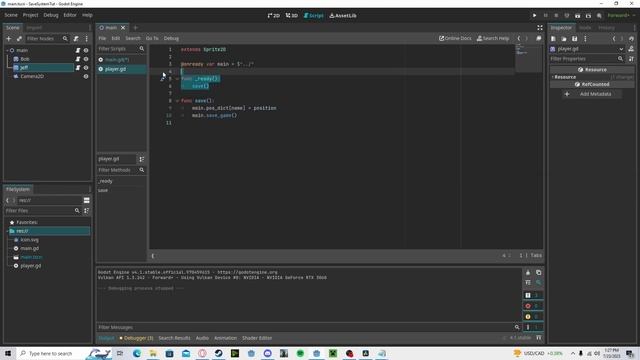The height and width of the screenshot is (360, 640).
Task: Click the Add Metadata button
Action: [591, 94]
